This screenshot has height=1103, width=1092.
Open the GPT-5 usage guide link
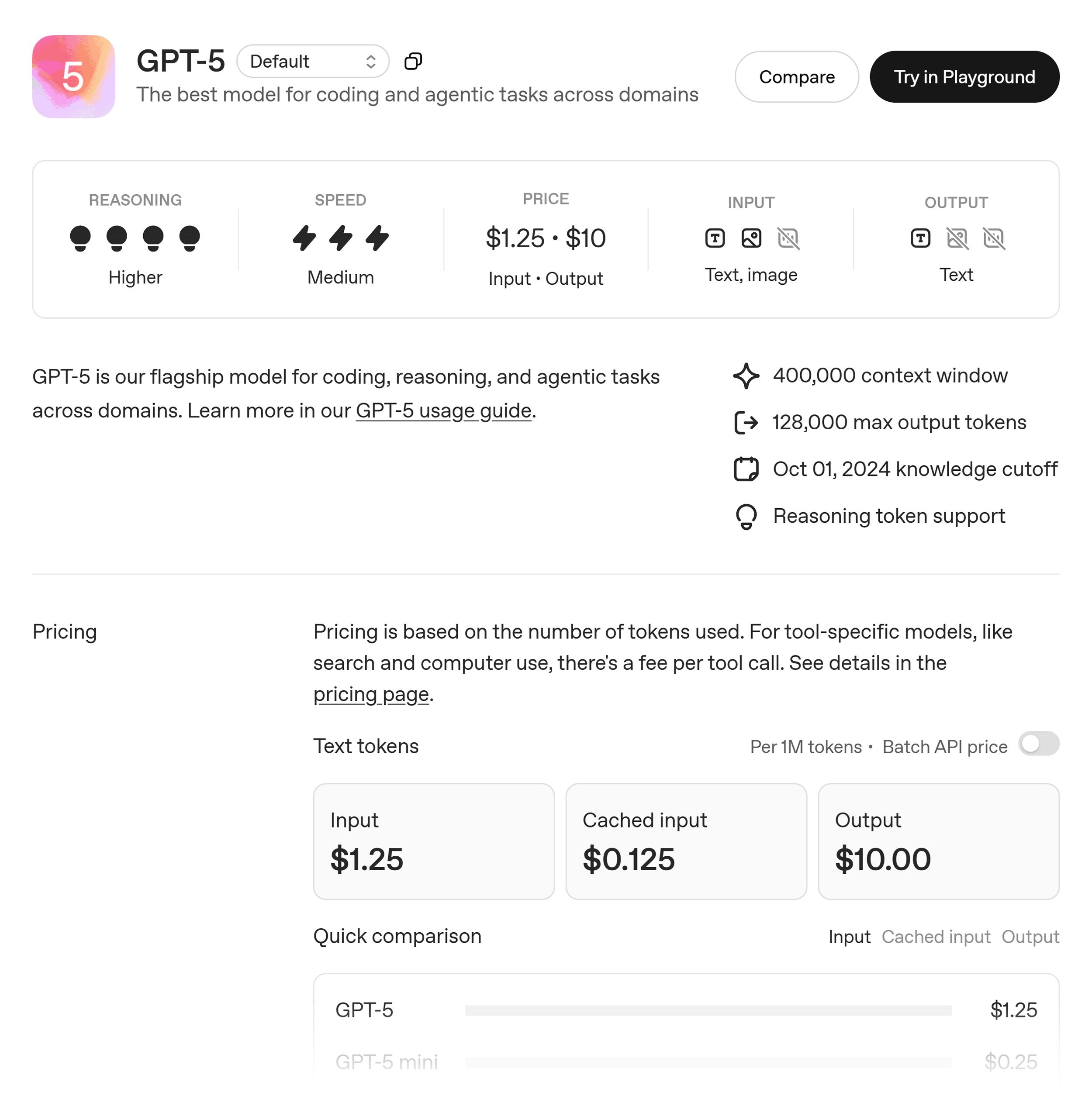click(442, 410)
